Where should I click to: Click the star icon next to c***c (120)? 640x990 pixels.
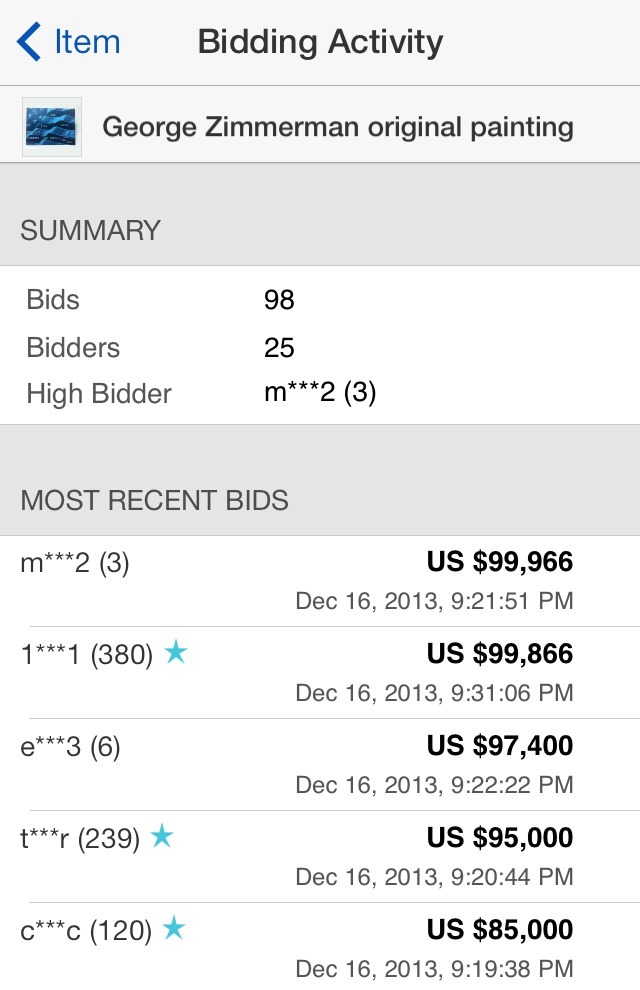tap(174, 928)
